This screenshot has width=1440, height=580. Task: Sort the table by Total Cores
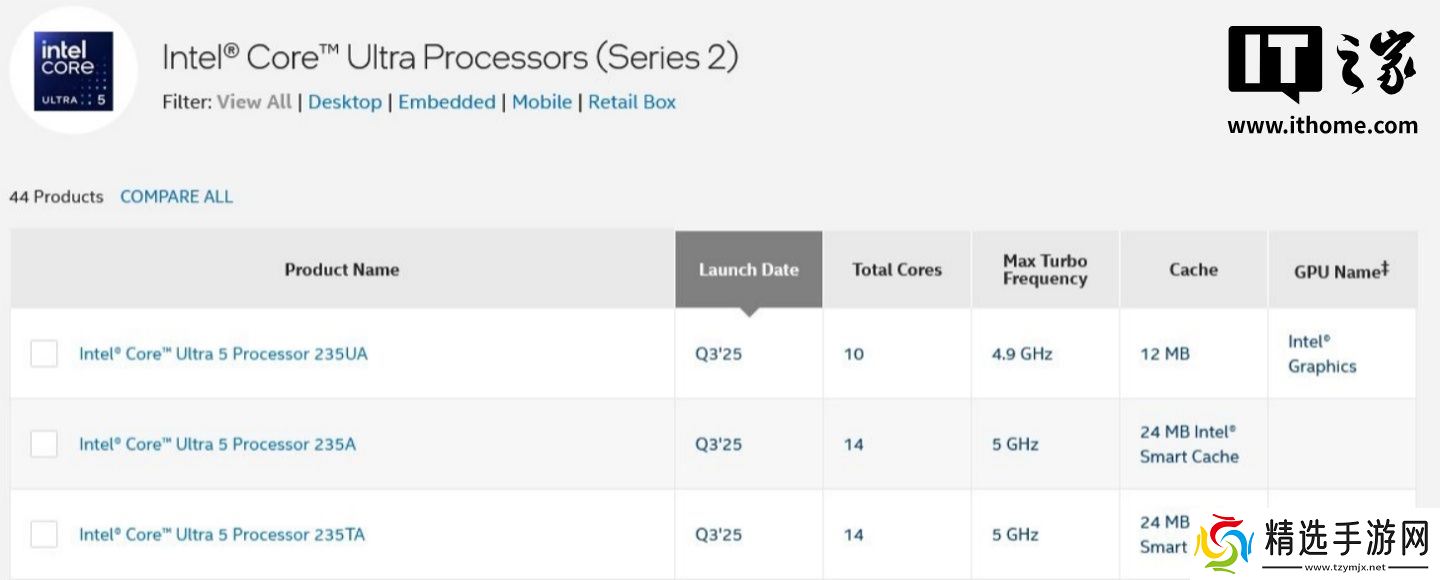[x=897, y=269]
